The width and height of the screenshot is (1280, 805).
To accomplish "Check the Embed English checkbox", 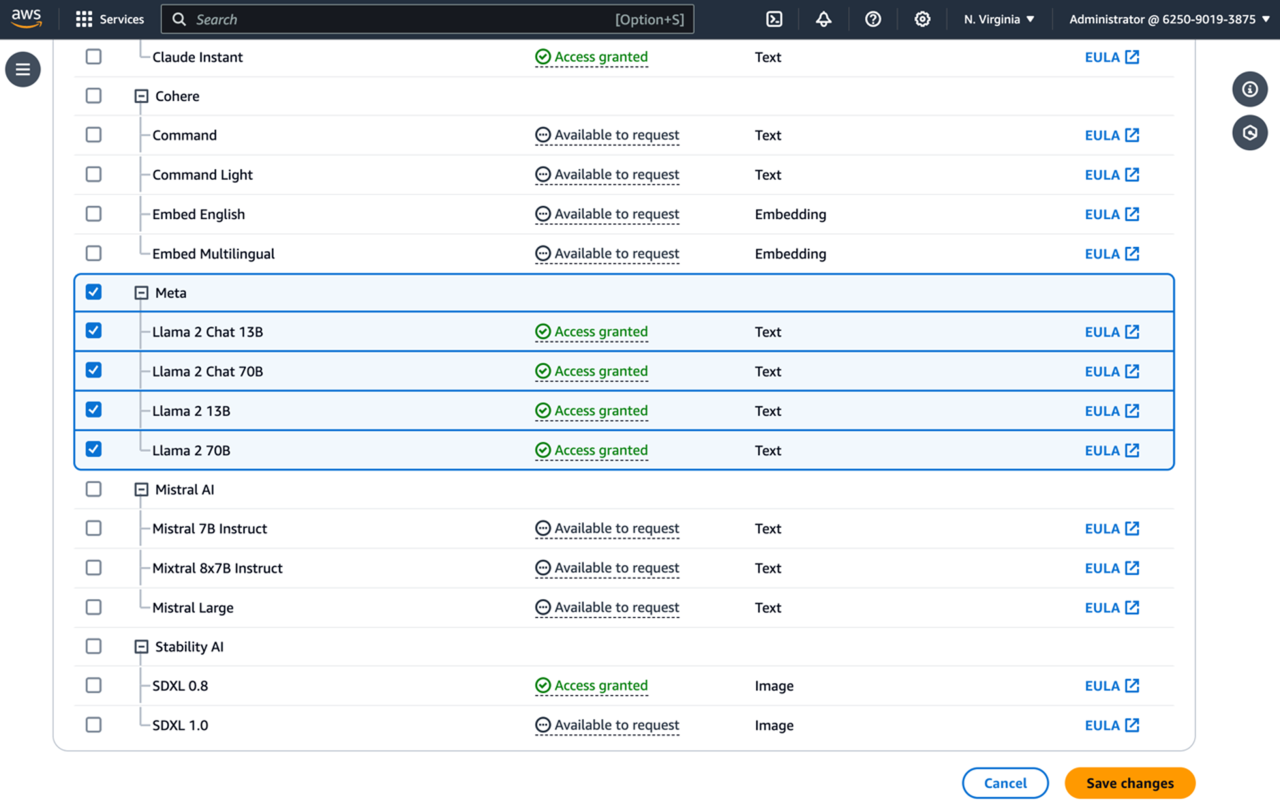I will point(94,214).
